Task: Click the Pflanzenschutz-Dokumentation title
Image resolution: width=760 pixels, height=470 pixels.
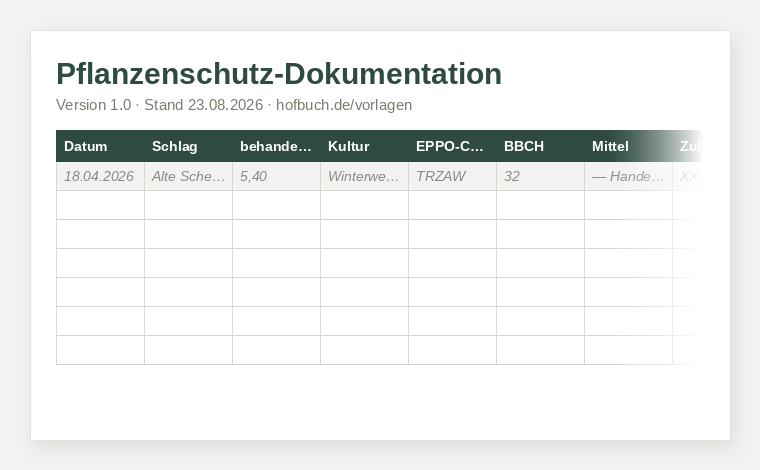Action: 279,74
